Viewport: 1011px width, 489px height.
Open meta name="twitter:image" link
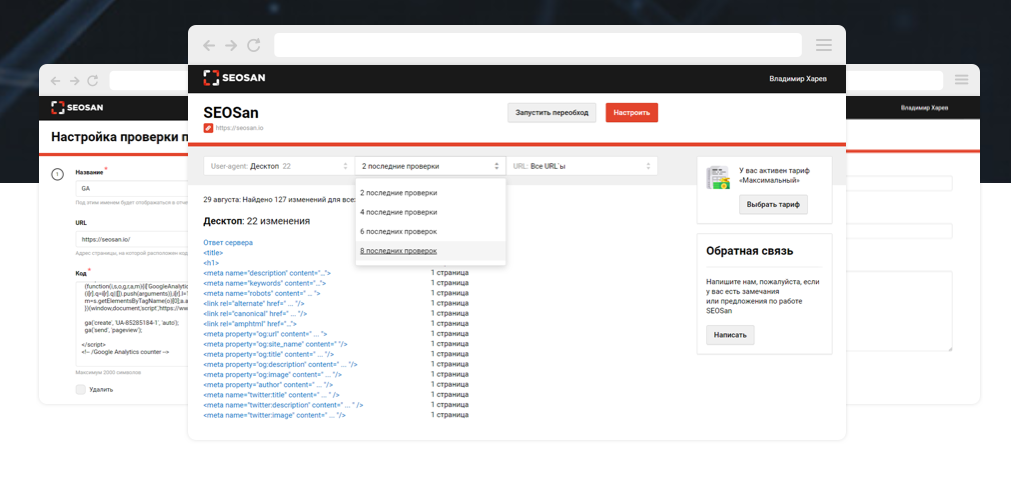(274, 415)
